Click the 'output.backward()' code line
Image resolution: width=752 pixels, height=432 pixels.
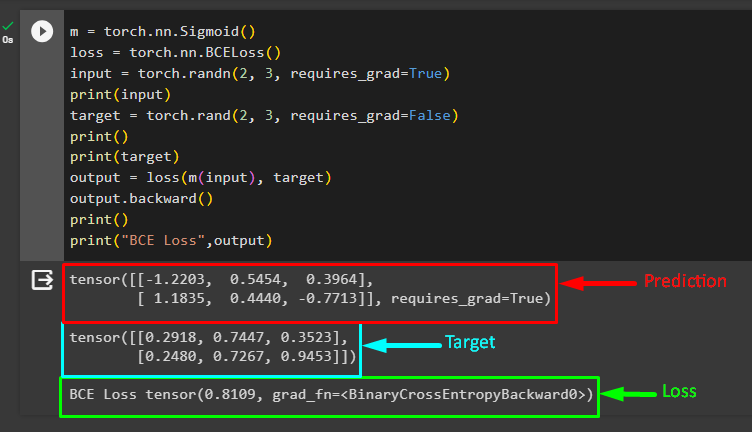coord(141,198)
